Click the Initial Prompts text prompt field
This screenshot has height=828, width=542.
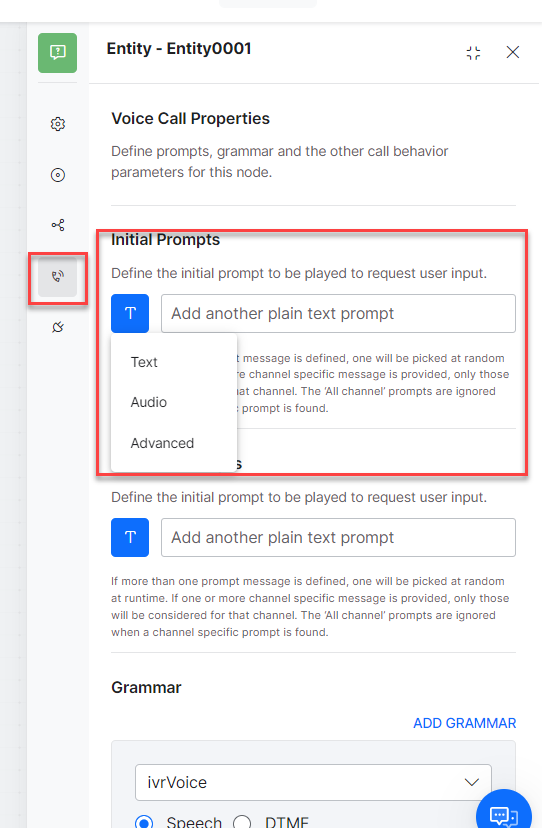click(x=338, y=313)
